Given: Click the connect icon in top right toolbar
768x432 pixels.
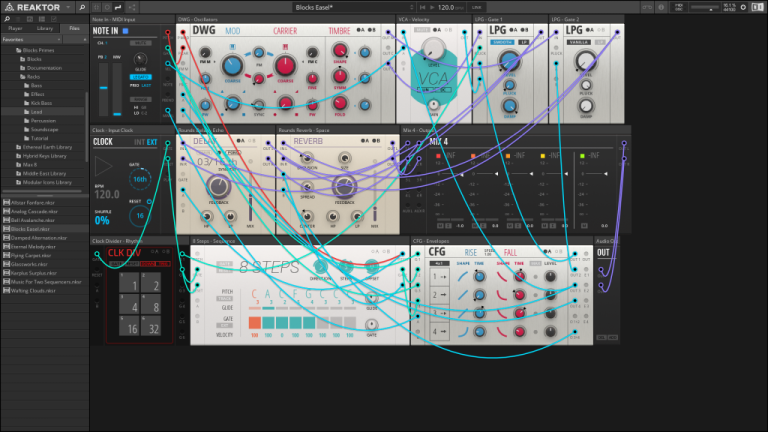Looking at the screenshot, I should 647,7.
